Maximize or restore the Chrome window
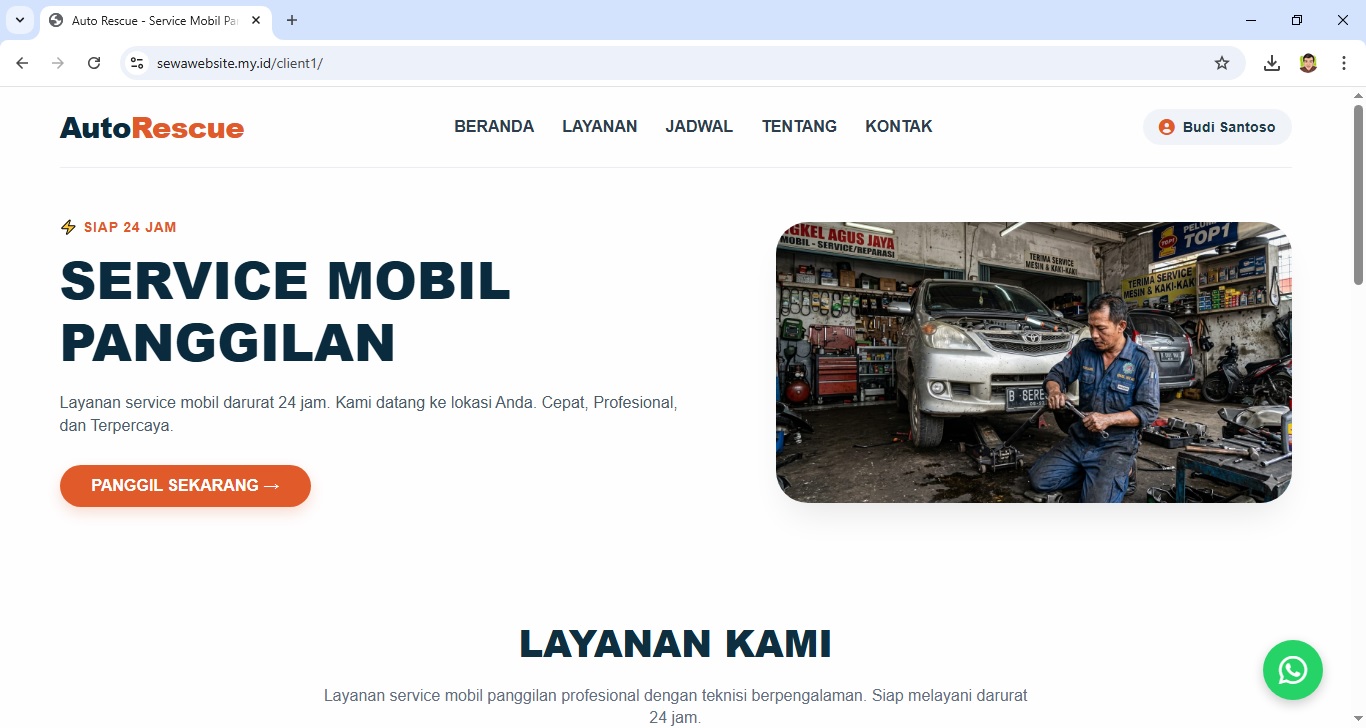 (x=1297, y=20)
